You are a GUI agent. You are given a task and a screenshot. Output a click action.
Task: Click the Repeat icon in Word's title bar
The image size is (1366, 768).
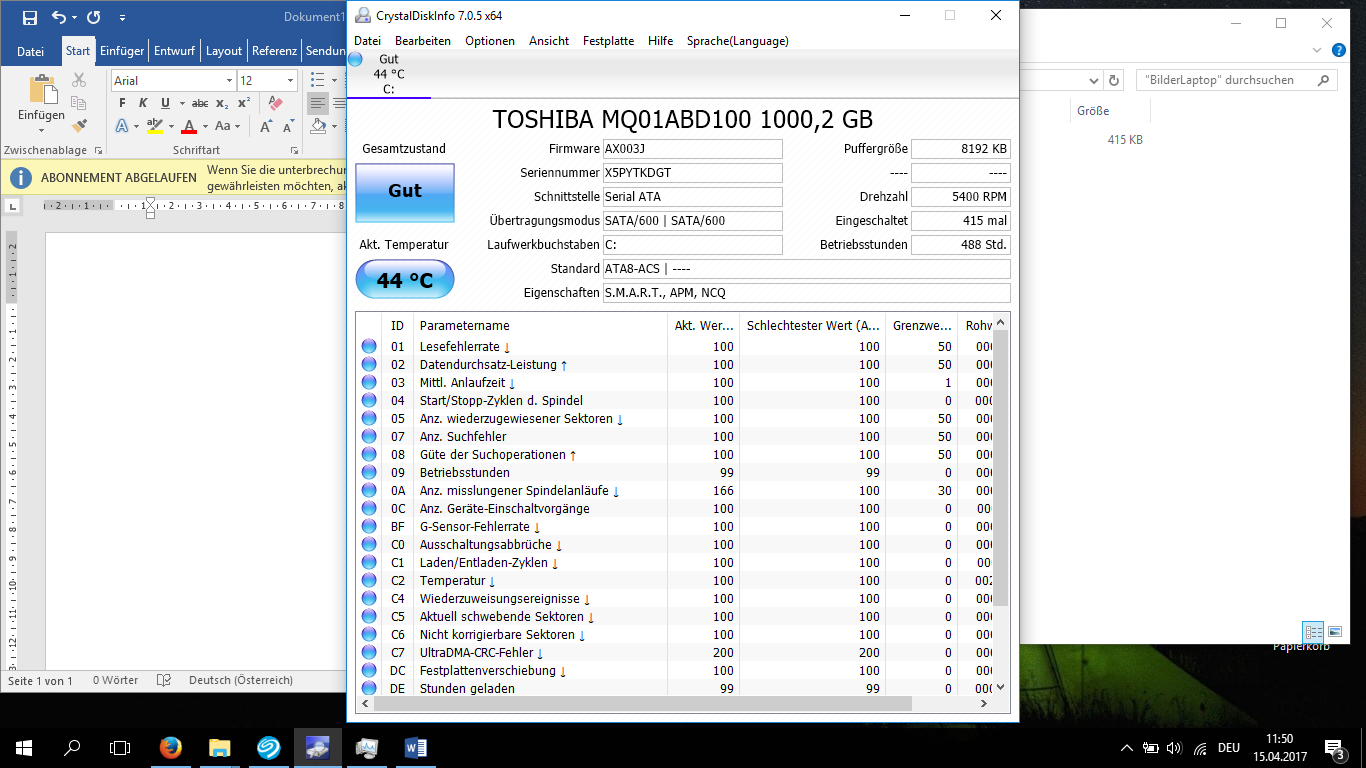coord(94,17)
